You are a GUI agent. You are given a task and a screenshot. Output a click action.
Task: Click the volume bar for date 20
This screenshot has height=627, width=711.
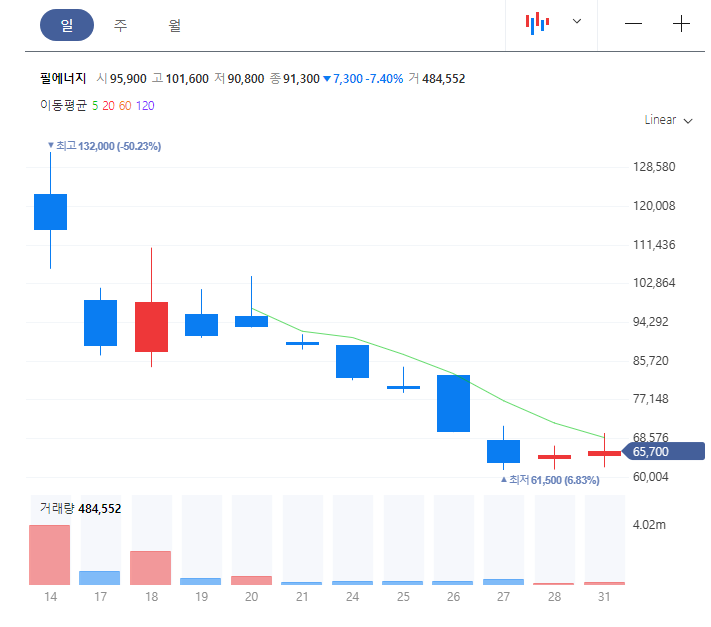click(x=252, y=580)
